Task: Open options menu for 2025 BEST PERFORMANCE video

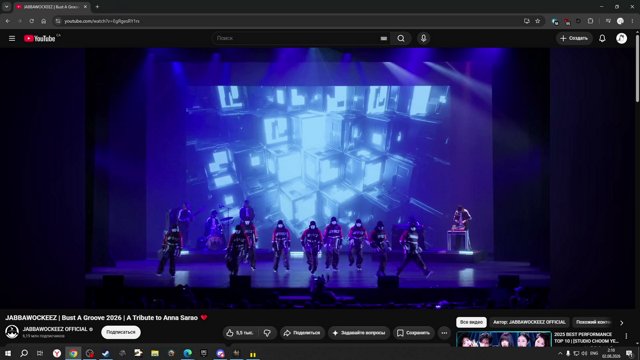Action: [x=627, y=336]
